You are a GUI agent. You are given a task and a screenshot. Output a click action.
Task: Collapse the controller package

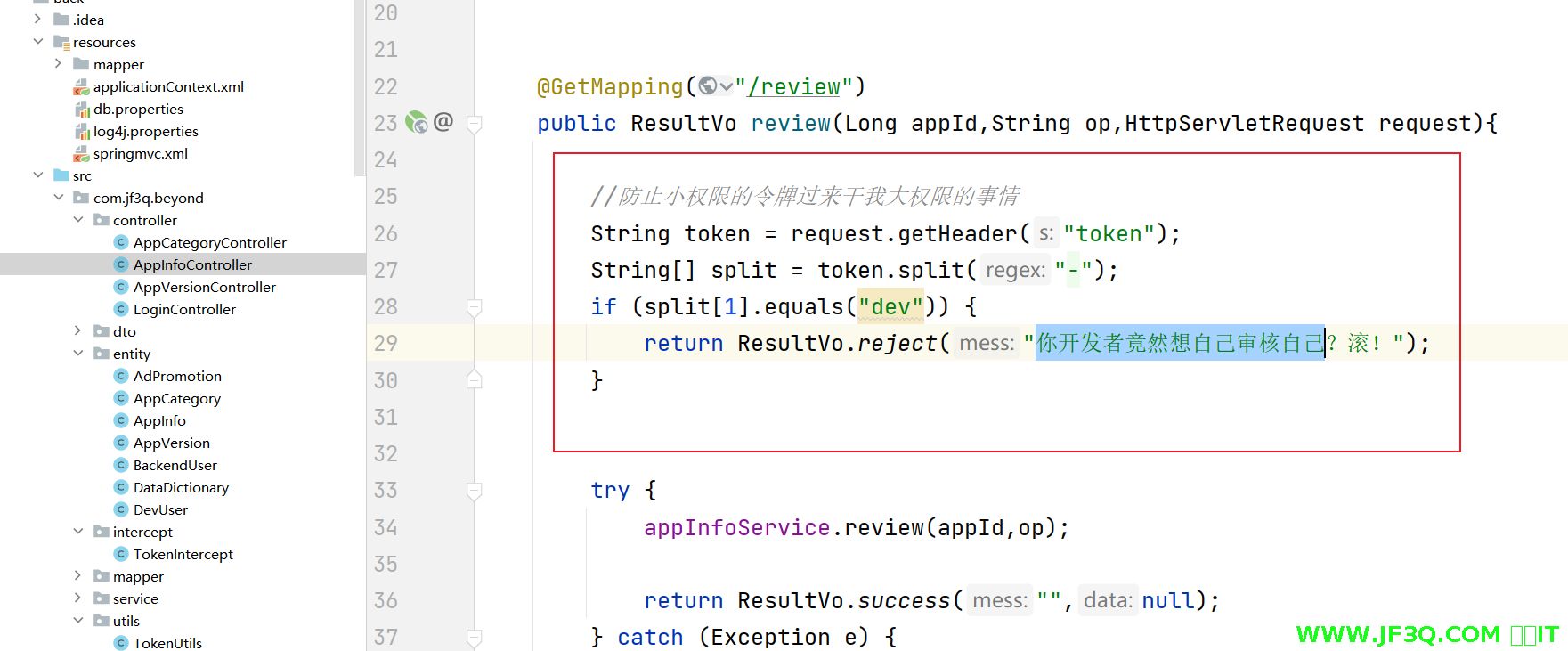point(78,220)
